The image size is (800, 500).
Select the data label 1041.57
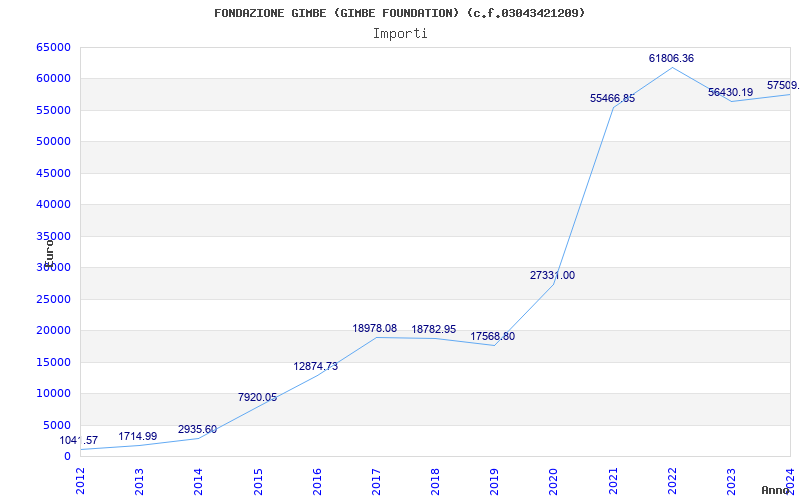pos(79,441)
